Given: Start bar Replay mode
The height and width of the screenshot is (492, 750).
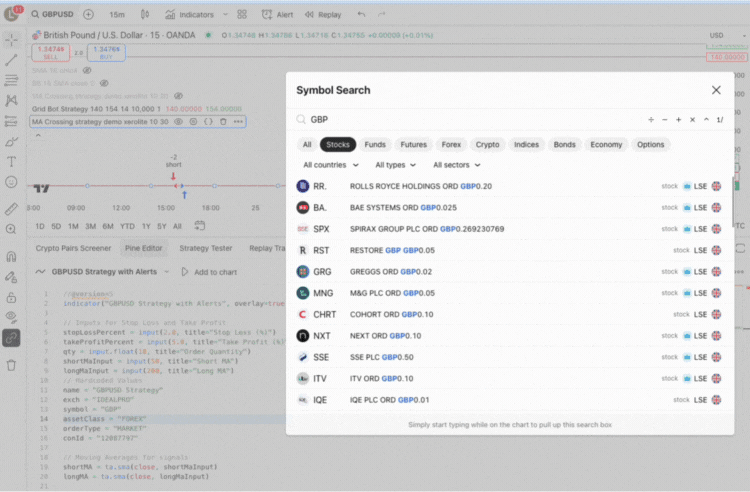Looking at the screenshot, I should [x=323, y=15].
